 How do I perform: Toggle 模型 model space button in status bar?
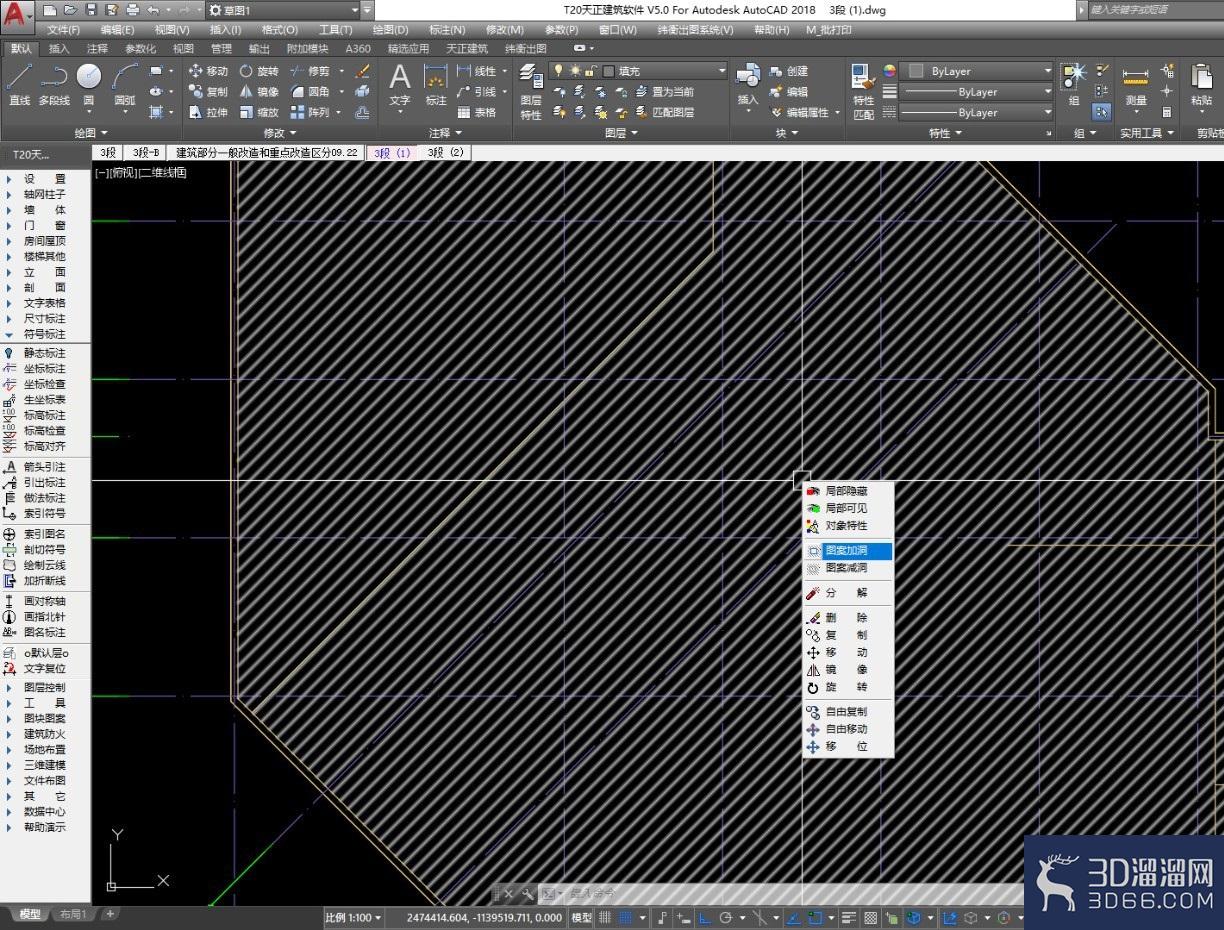click(580, 918)
